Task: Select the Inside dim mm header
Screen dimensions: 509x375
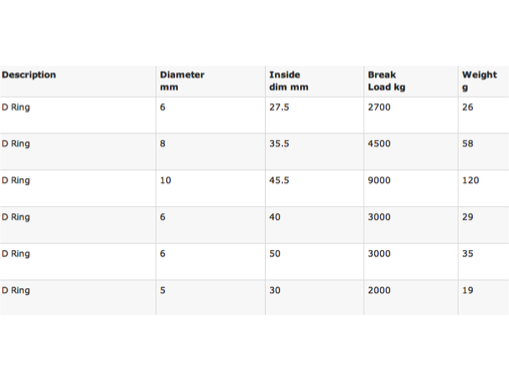Action: [x=289, y=81]
